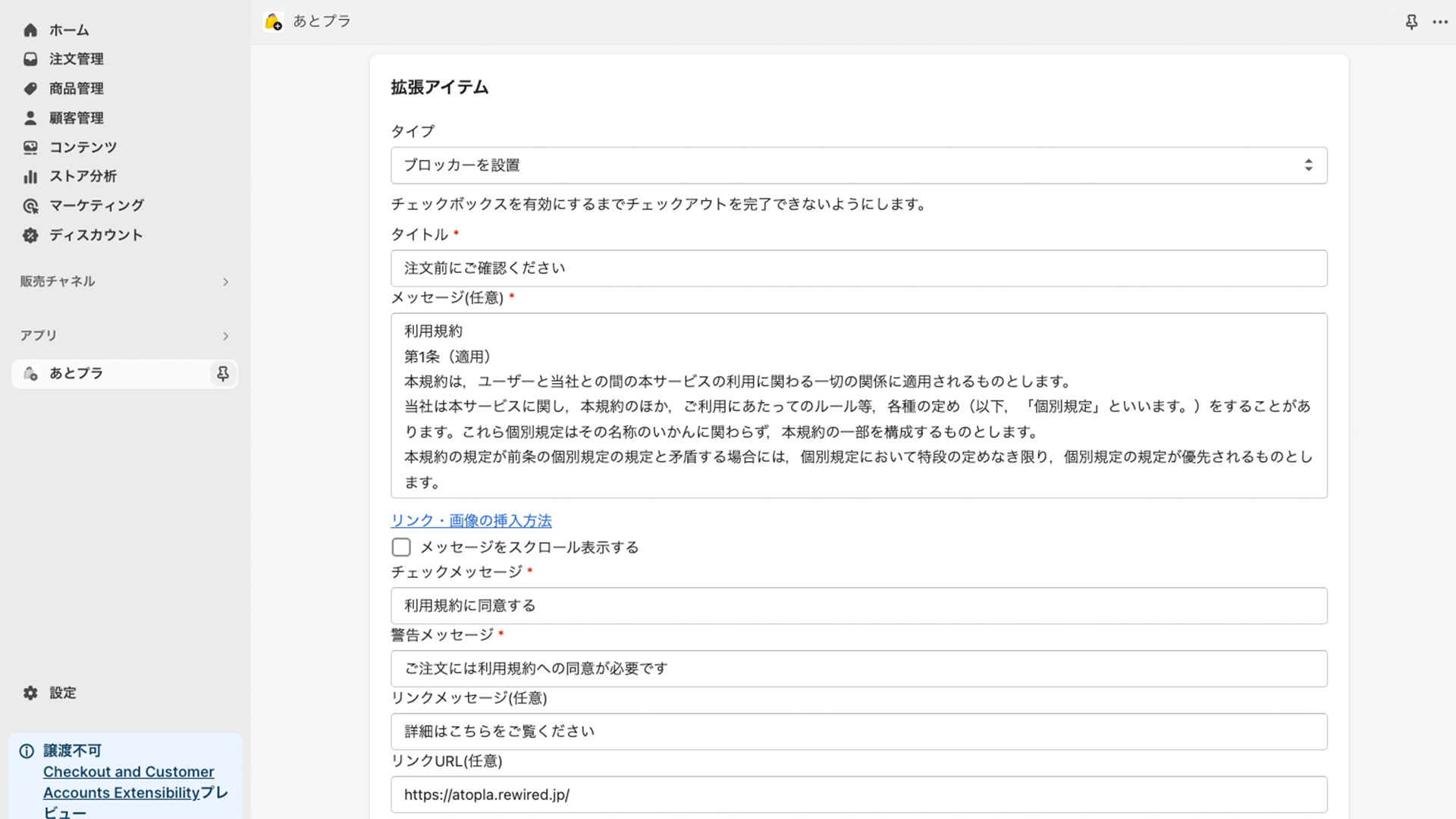Expand the アプリ section chevron
The width and height of the screenshot is (1456, 819).
(x=225, y=336)
